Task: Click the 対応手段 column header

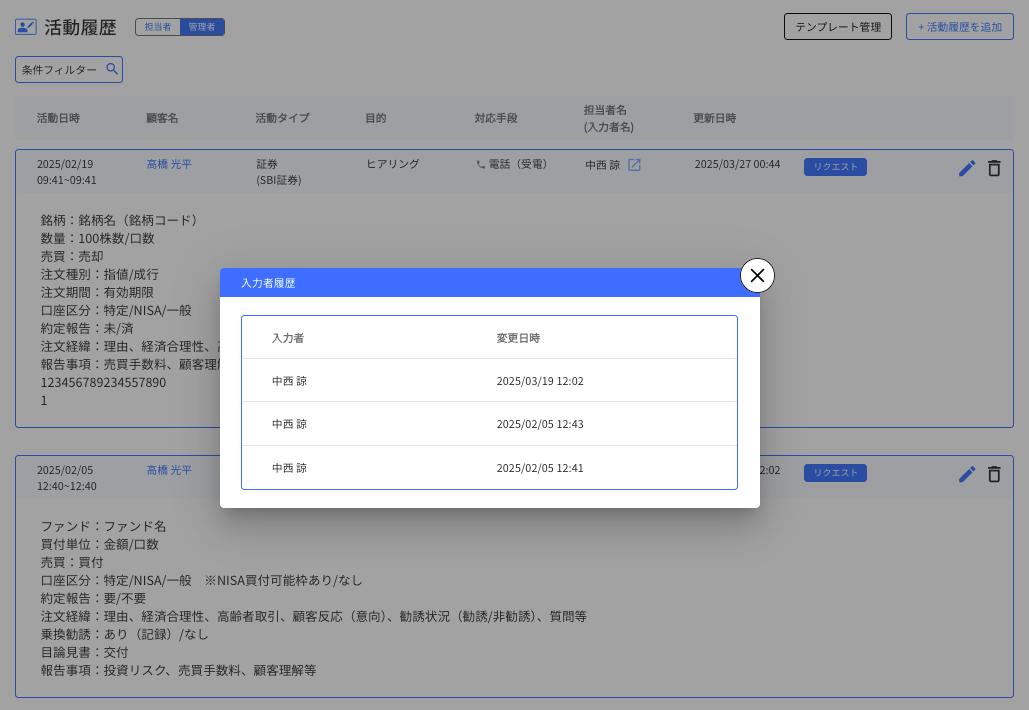Action: [x=496, y=118]
